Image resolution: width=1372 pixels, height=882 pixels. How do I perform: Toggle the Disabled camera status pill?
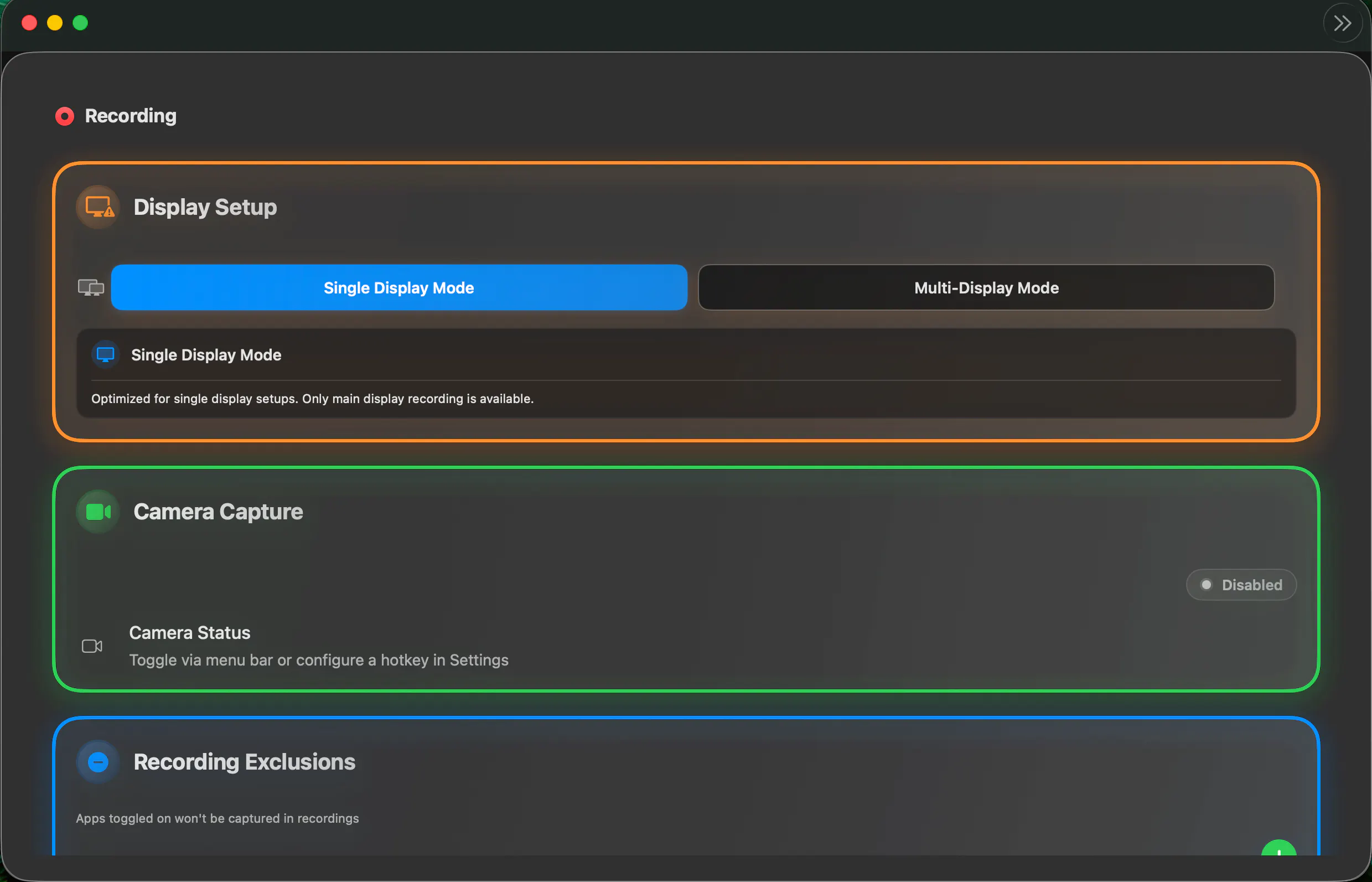click(1241, 585)
